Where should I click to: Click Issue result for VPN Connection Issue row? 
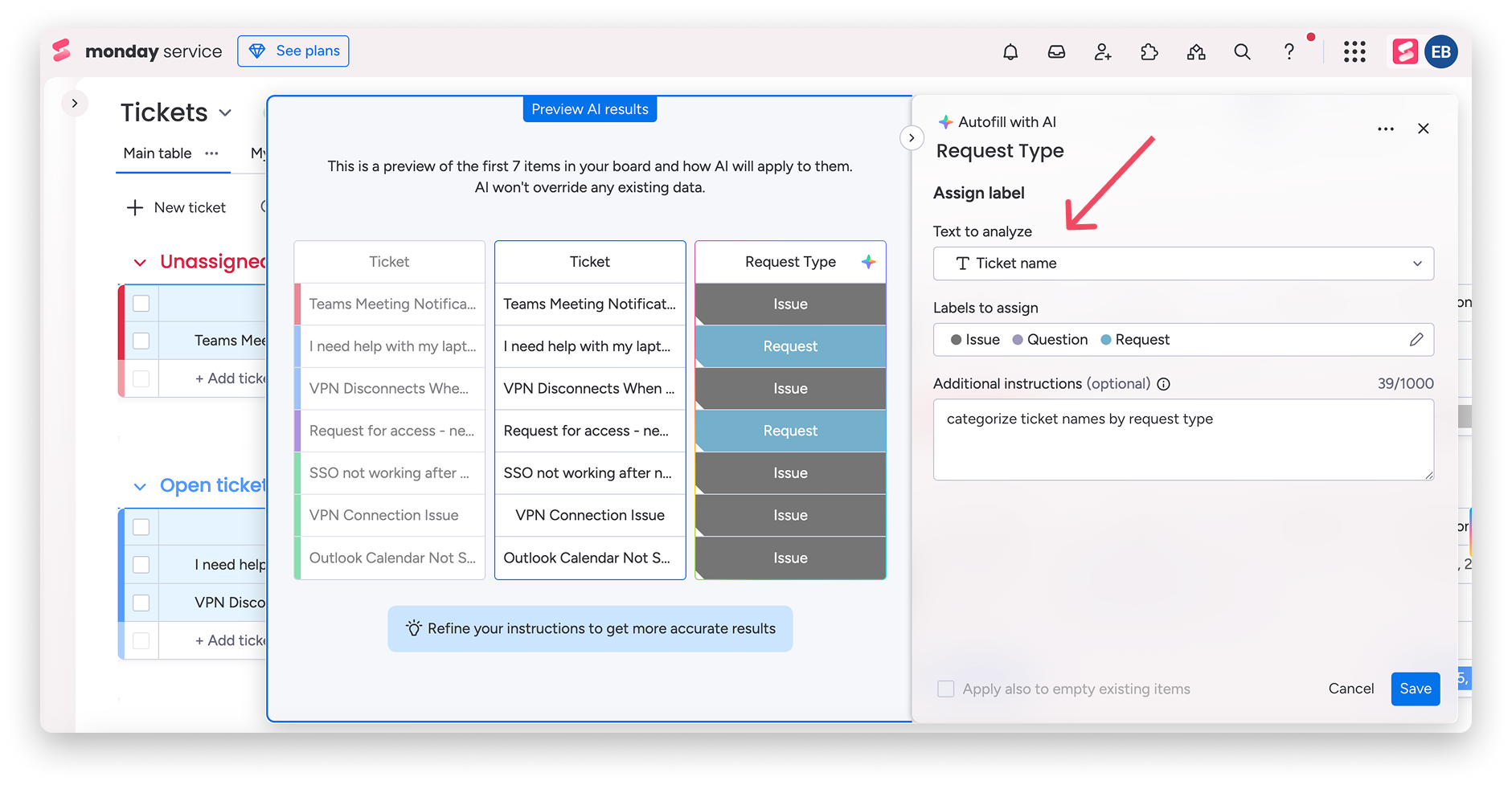click(790, 515)
